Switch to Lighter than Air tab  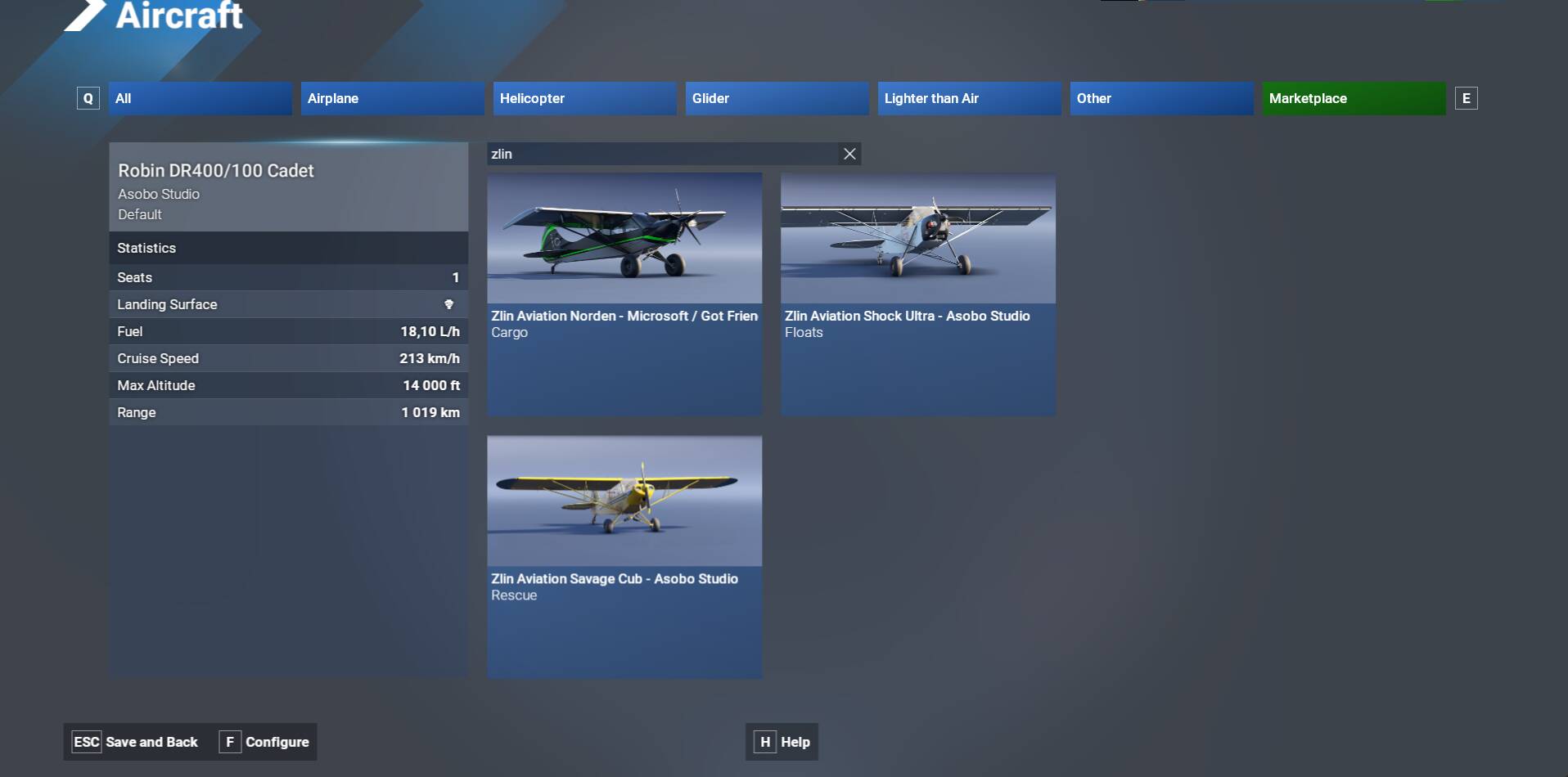(970, 98)
